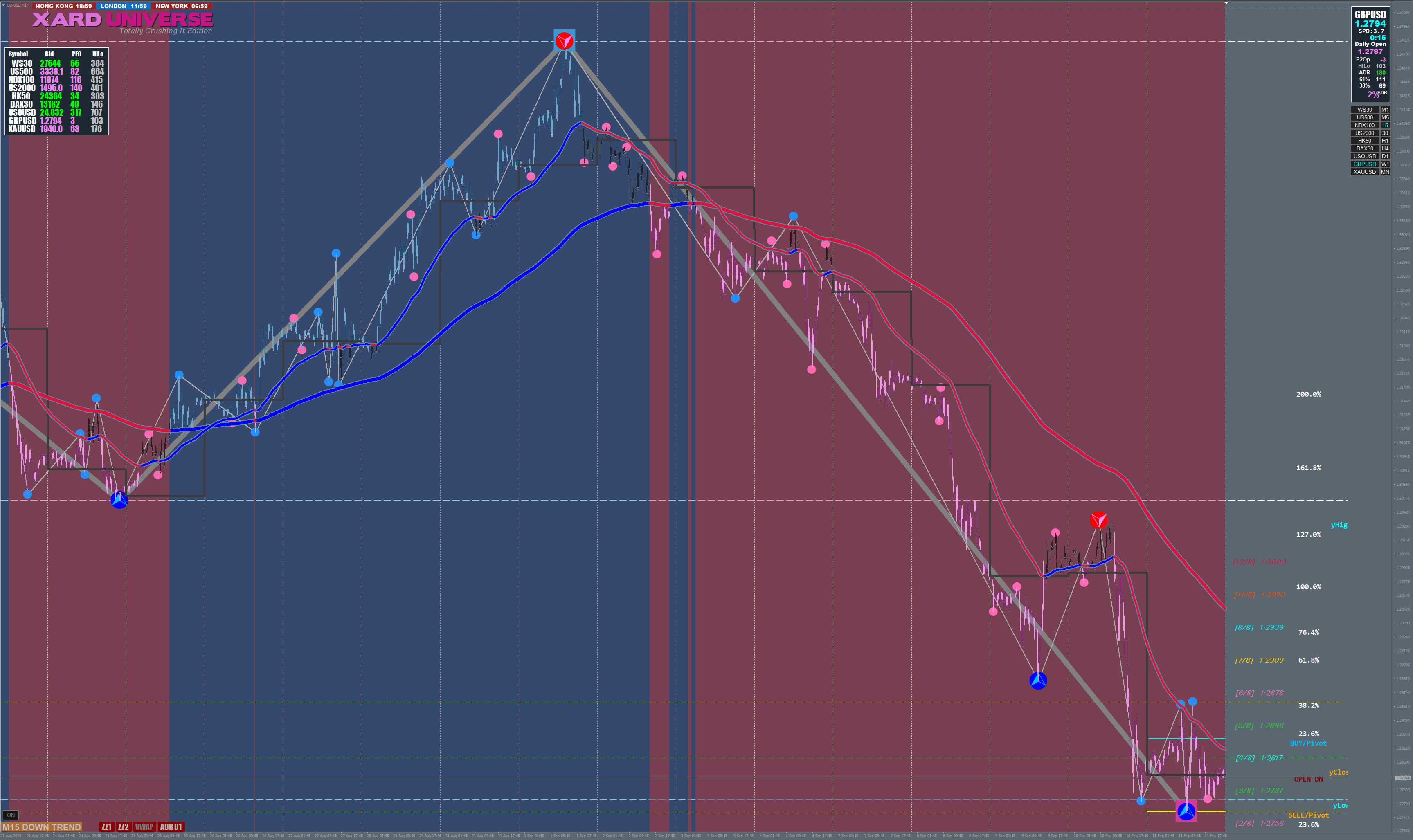Click the chart shift triangle on top edge
This screenshot has width=1413, height=840.
tap(1226, 3)
